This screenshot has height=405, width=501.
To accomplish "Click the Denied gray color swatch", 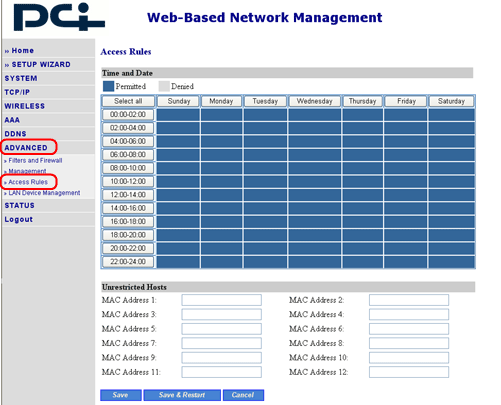I will (164, 86).
